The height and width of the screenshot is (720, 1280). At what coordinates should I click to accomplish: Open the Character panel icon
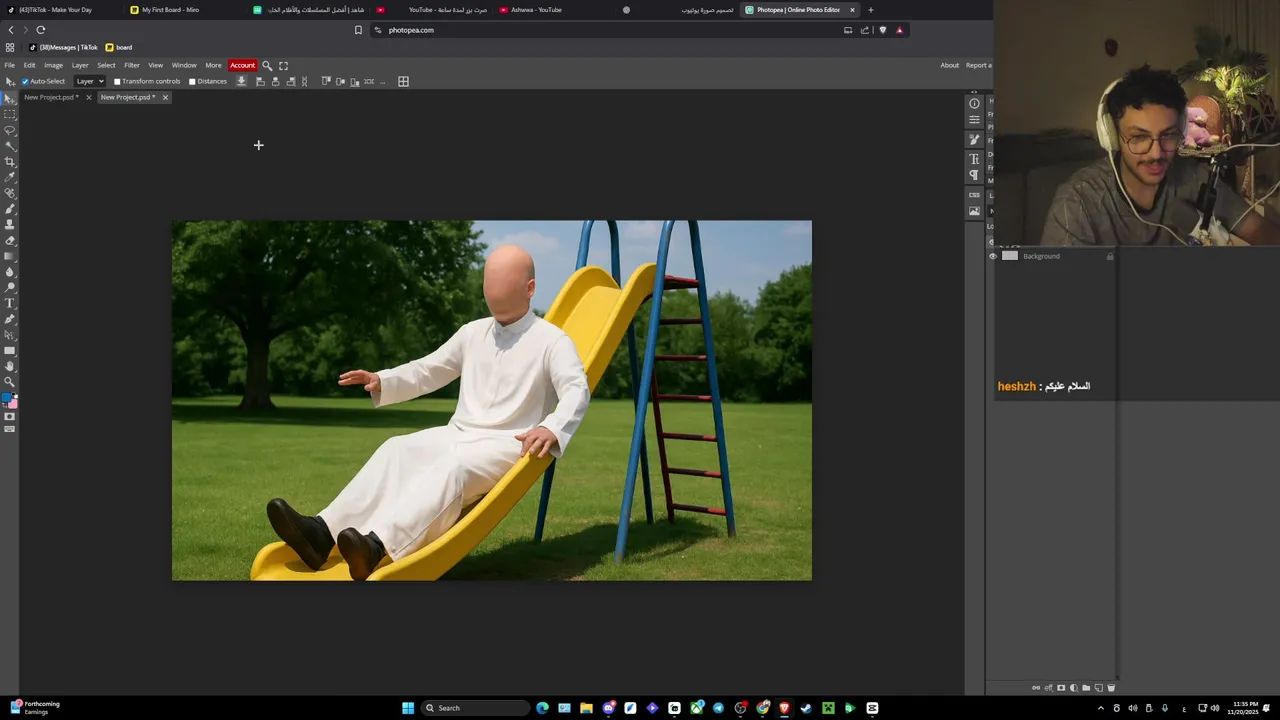tap(974, 159)
